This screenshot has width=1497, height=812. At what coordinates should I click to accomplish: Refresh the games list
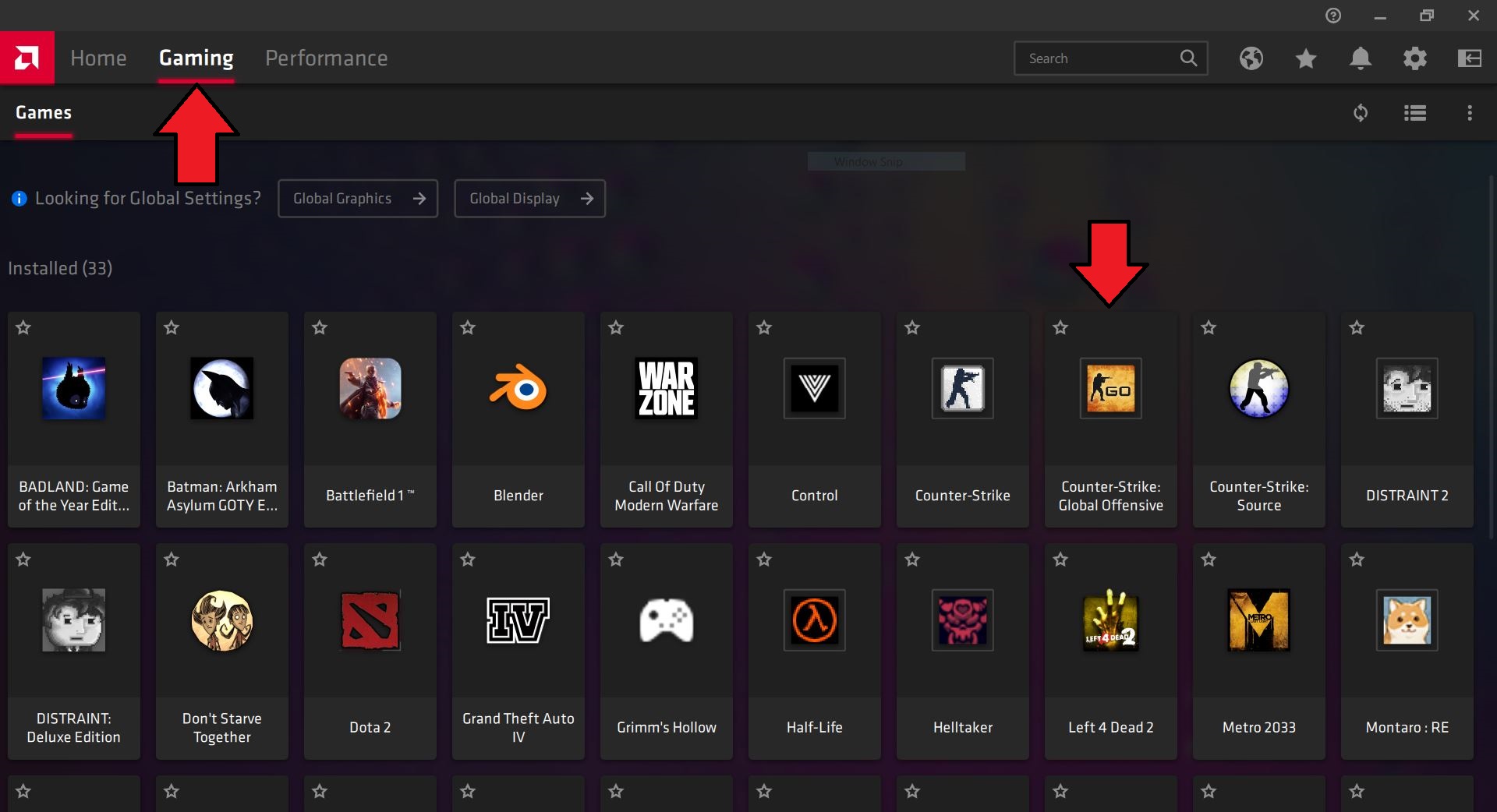1361,113
